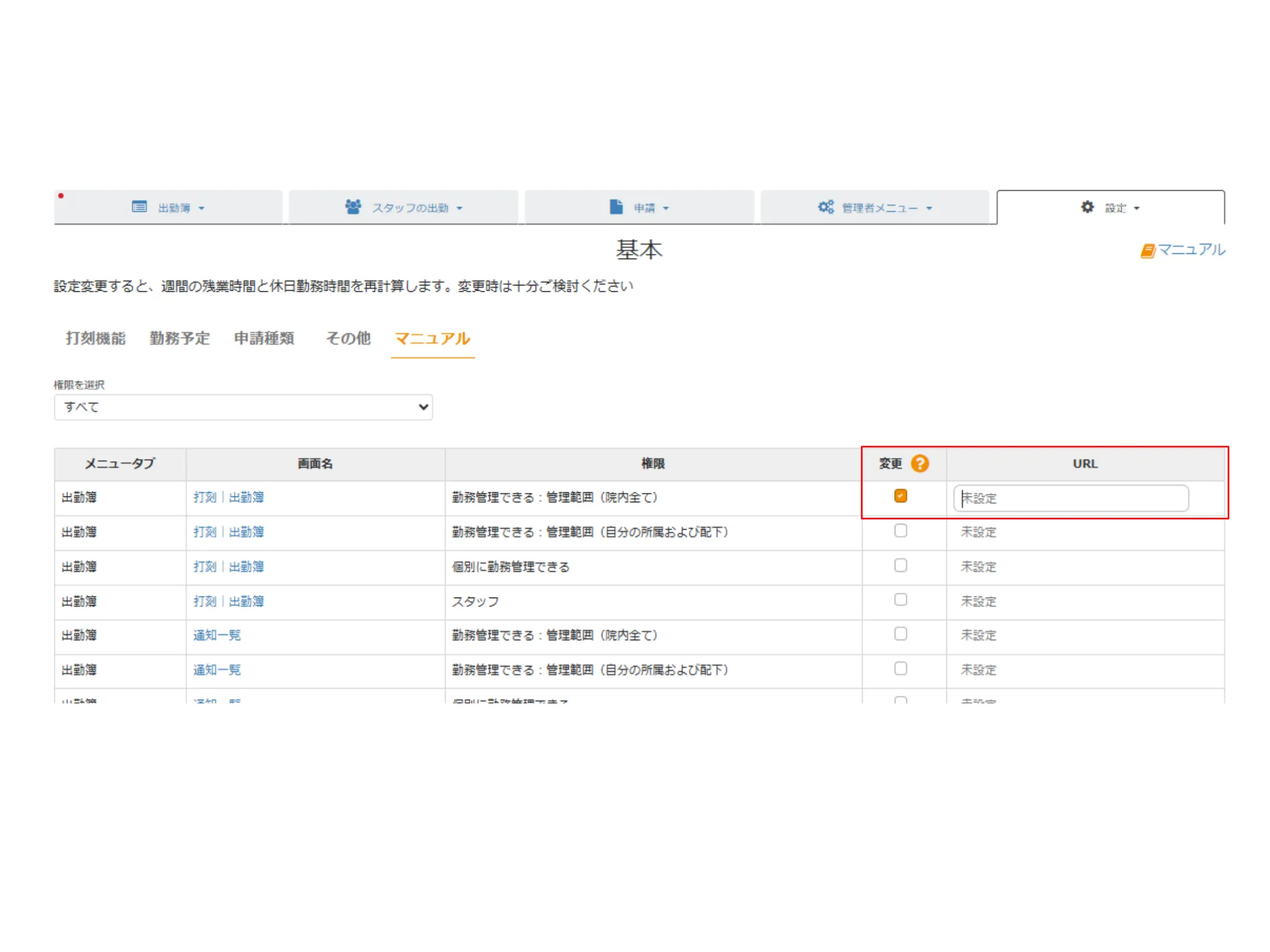Click the URL input field showing 未設定
Viewport: 1270px width, 952px height.
pos(1070,498)
